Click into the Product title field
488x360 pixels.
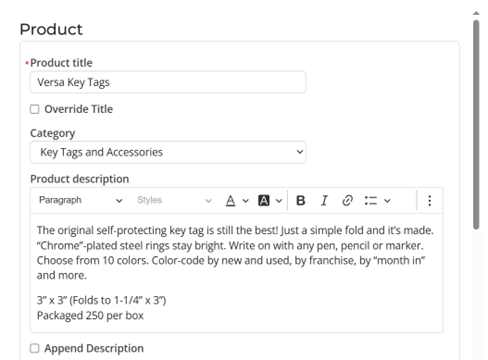tap(168, 82)
